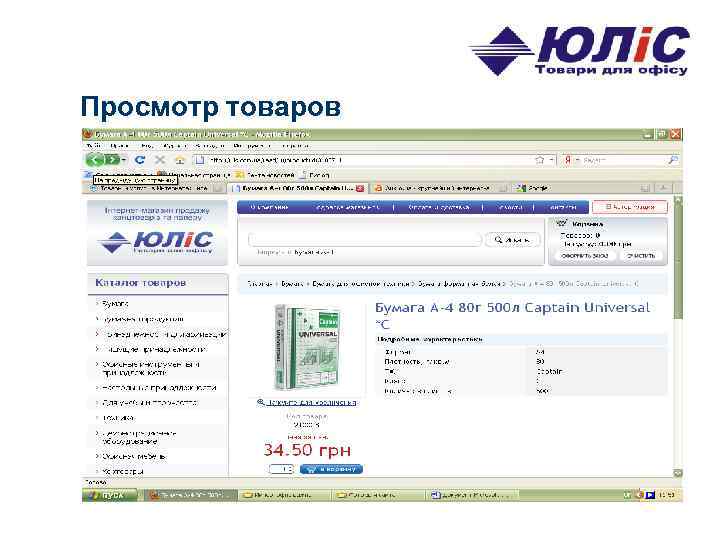Expand the 'Настольные принадлежности' catalog category
This screenshot has width=720, height=540.
159,388
